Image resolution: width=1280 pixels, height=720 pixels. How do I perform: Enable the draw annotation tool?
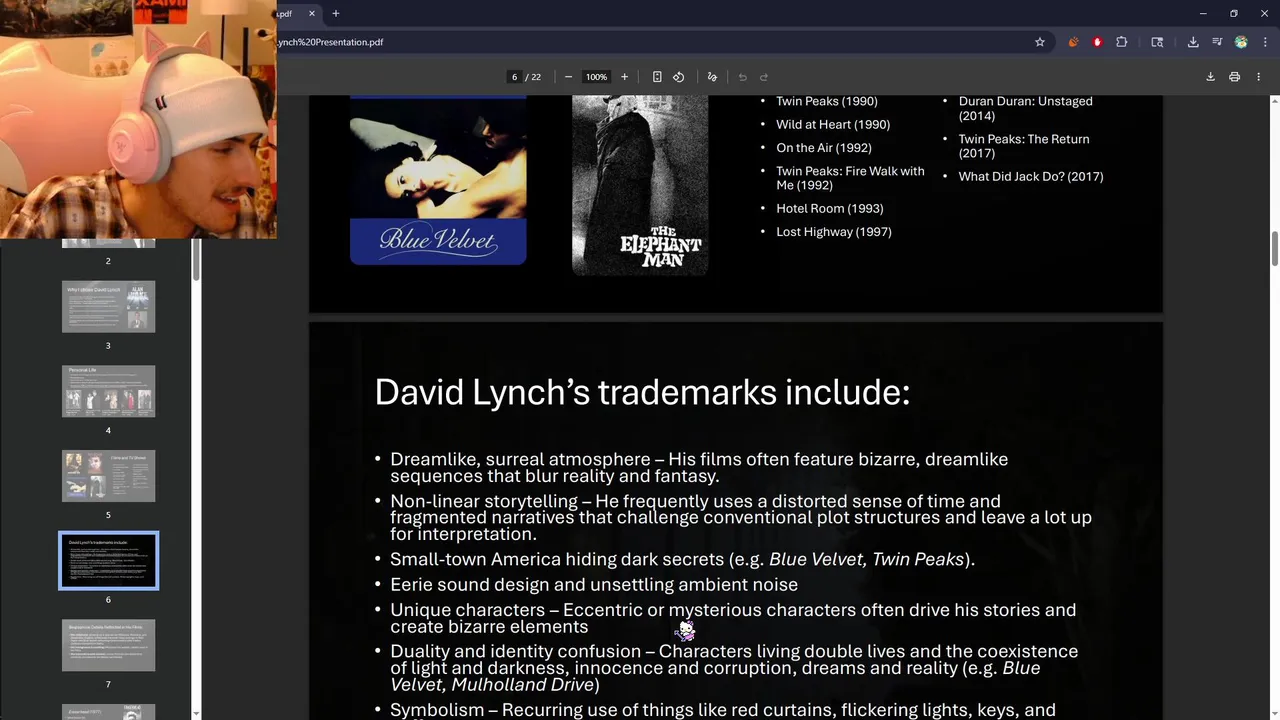coord(712,77)
